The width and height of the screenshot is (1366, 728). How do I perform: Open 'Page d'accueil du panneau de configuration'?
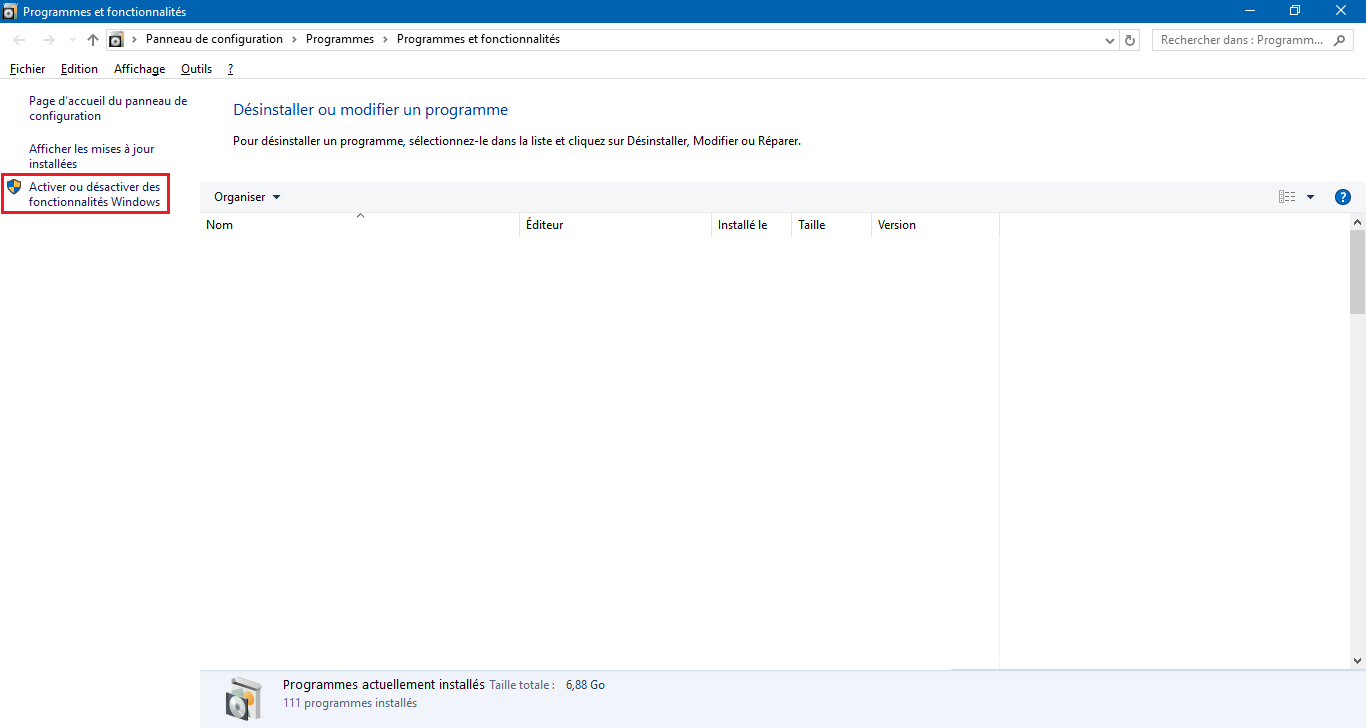tap(108, 108)
